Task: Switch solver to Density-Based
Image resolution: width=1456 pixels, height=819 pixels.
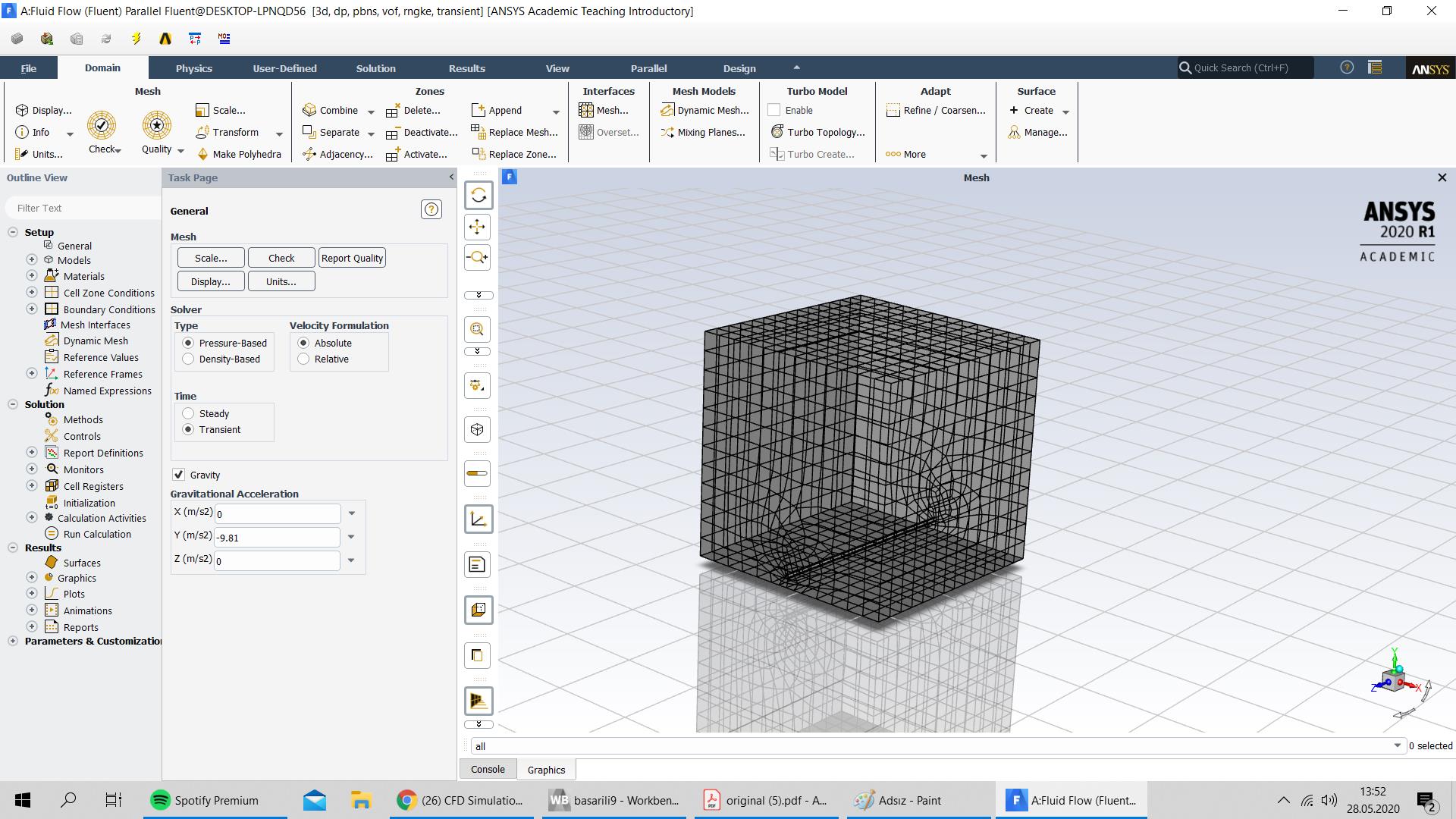Action: click(x=189, y=359)
